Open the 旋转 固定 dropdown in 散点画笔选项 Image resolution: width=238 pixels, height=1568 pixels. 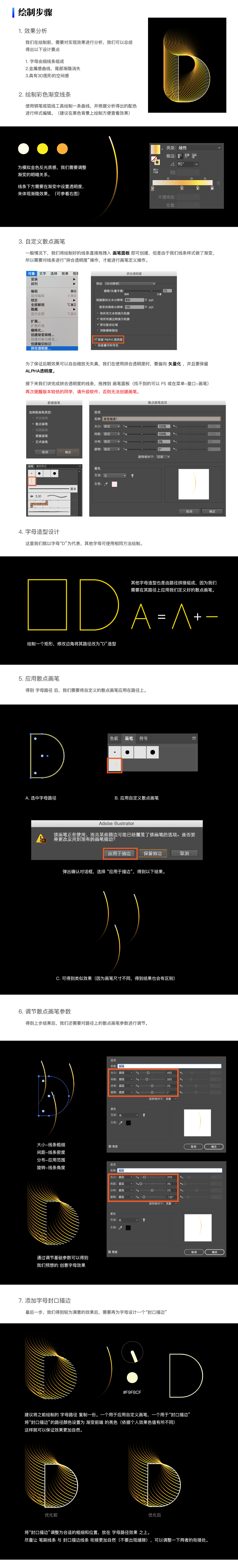coord(111,449)
